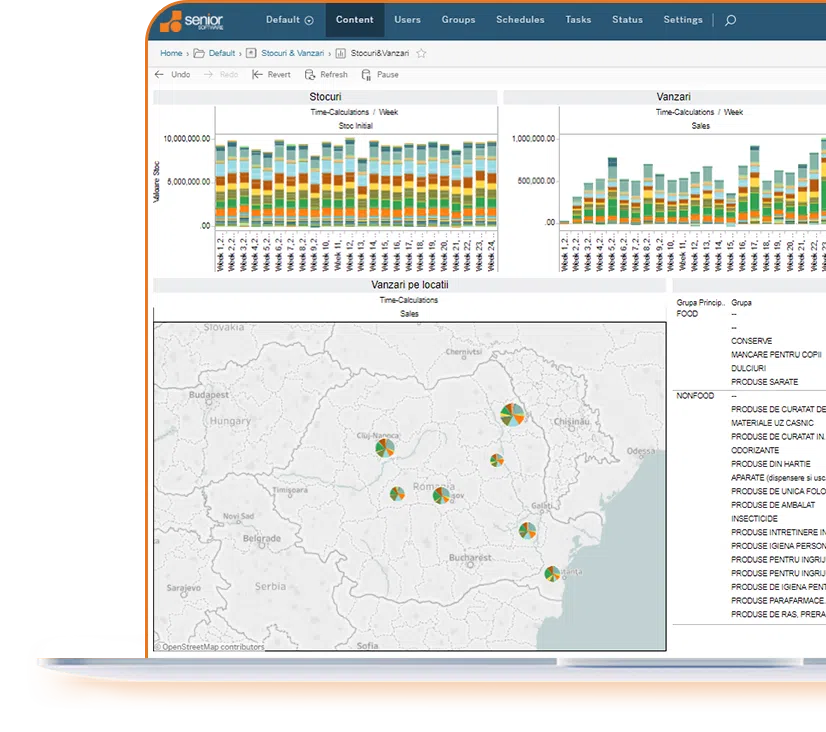Viewport: 826px width, 732px height.
Task: Click the Undo arrow icon
Action: pyautogui.click(x=159, y=75)
